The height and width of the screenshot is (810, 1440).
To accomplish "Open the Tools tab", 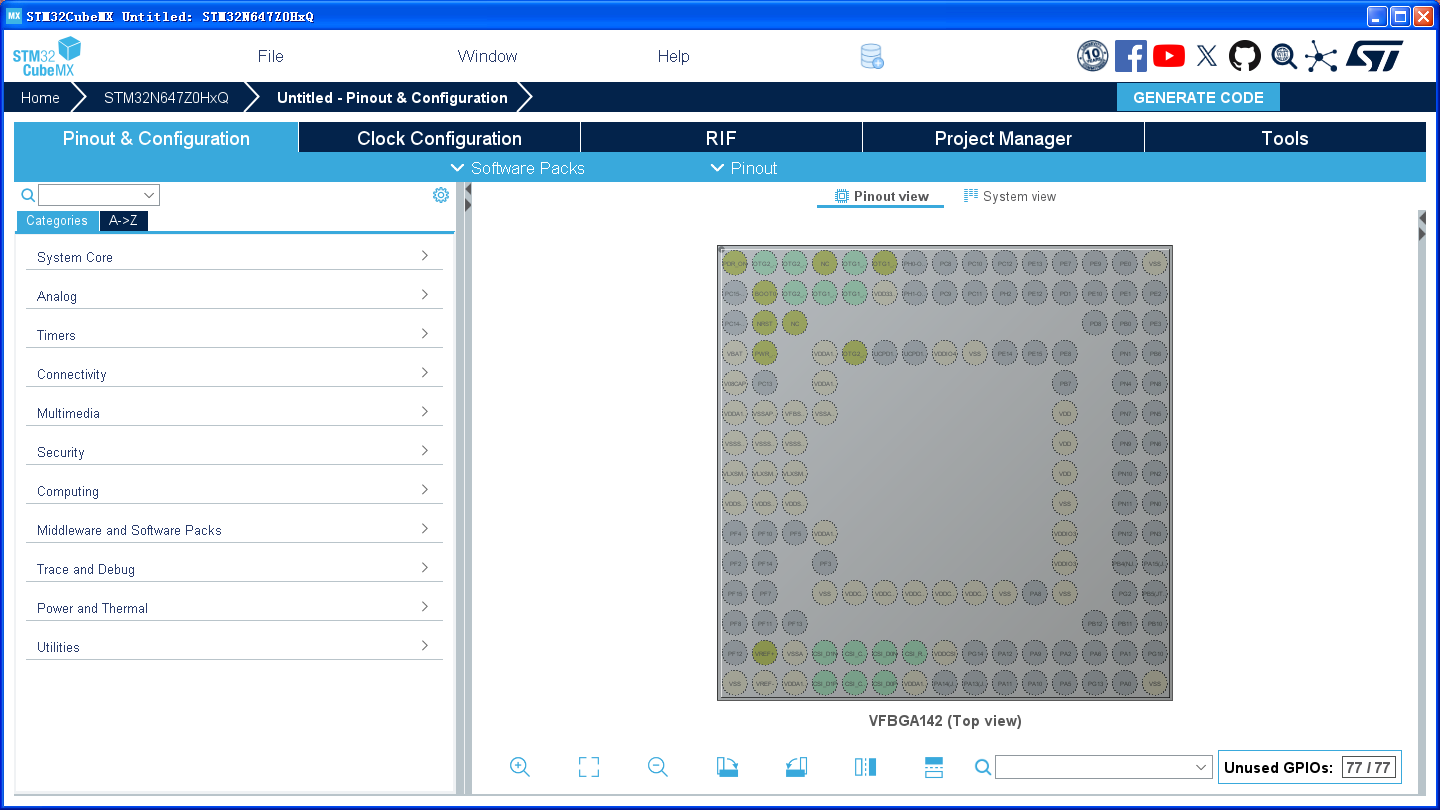I will [1285, 138].
